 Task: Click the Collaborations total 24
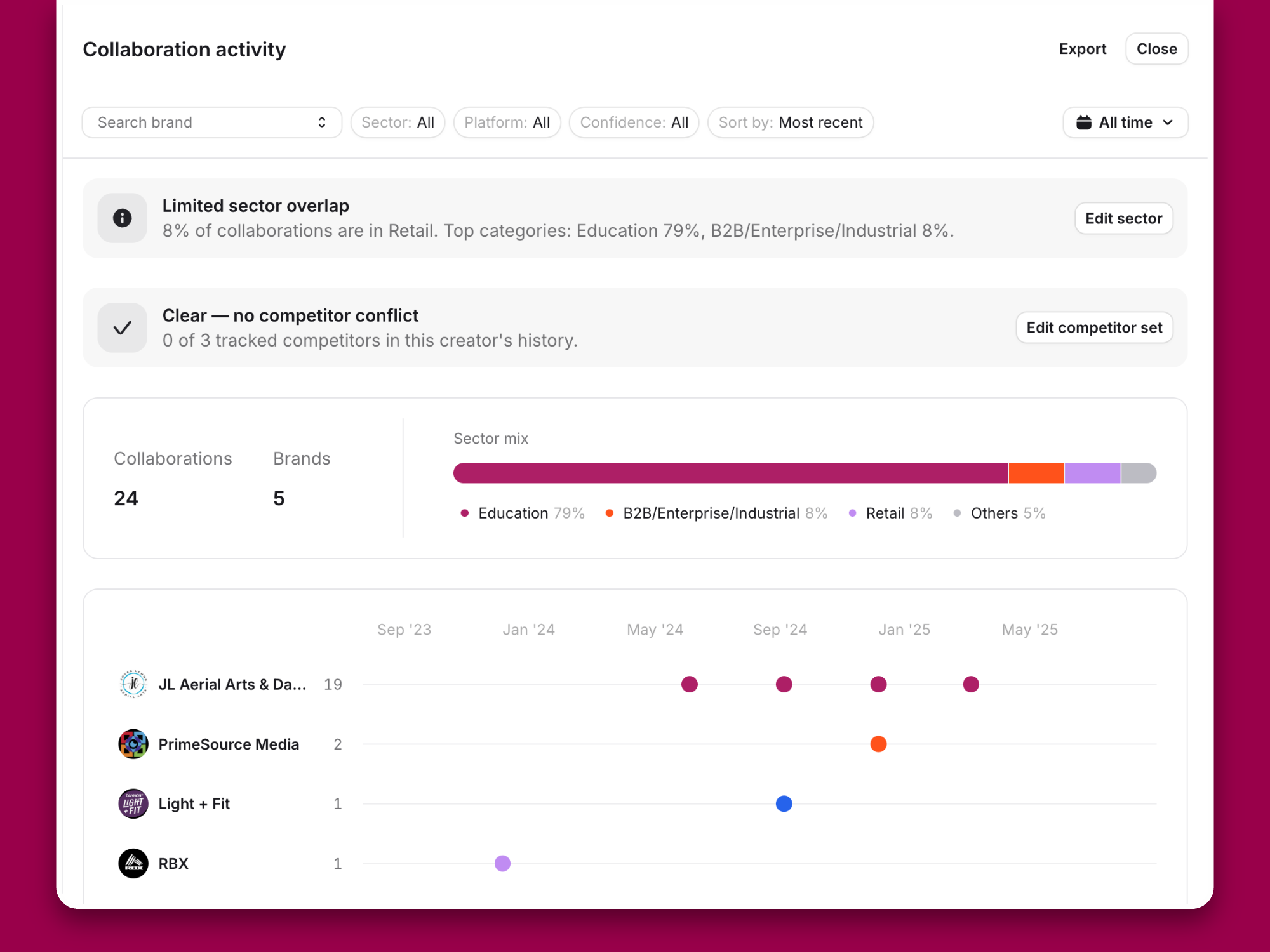[126, 498]
